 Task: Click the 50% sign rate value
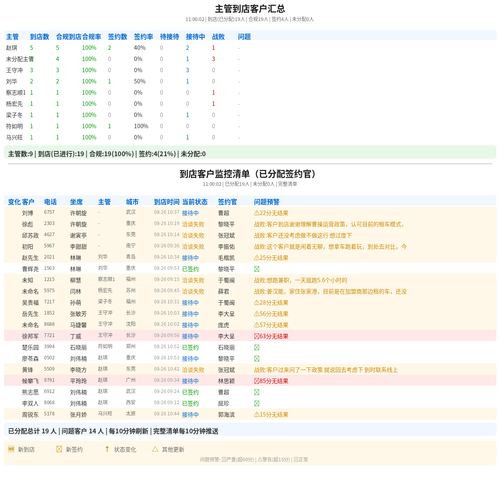[140, 81]
